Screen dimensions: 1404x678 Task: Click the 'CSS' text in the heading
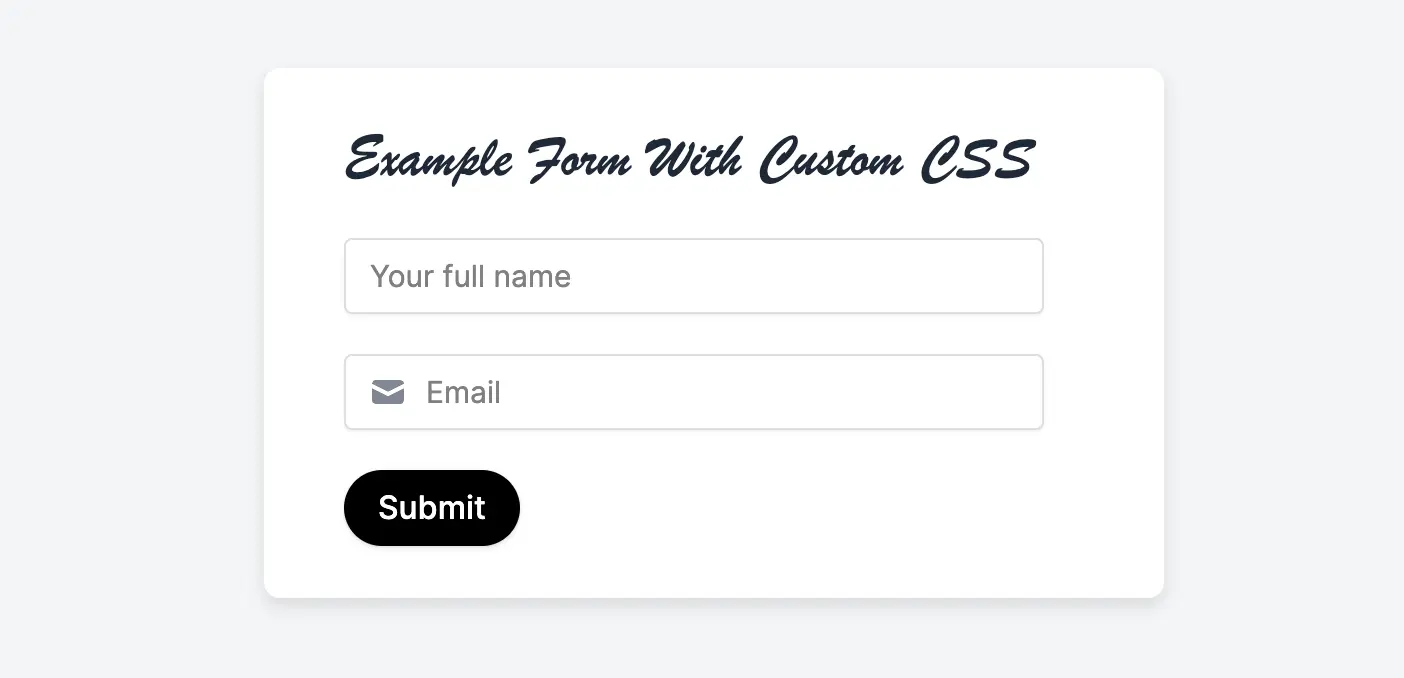pyautogui.click(x=976, y=160)
